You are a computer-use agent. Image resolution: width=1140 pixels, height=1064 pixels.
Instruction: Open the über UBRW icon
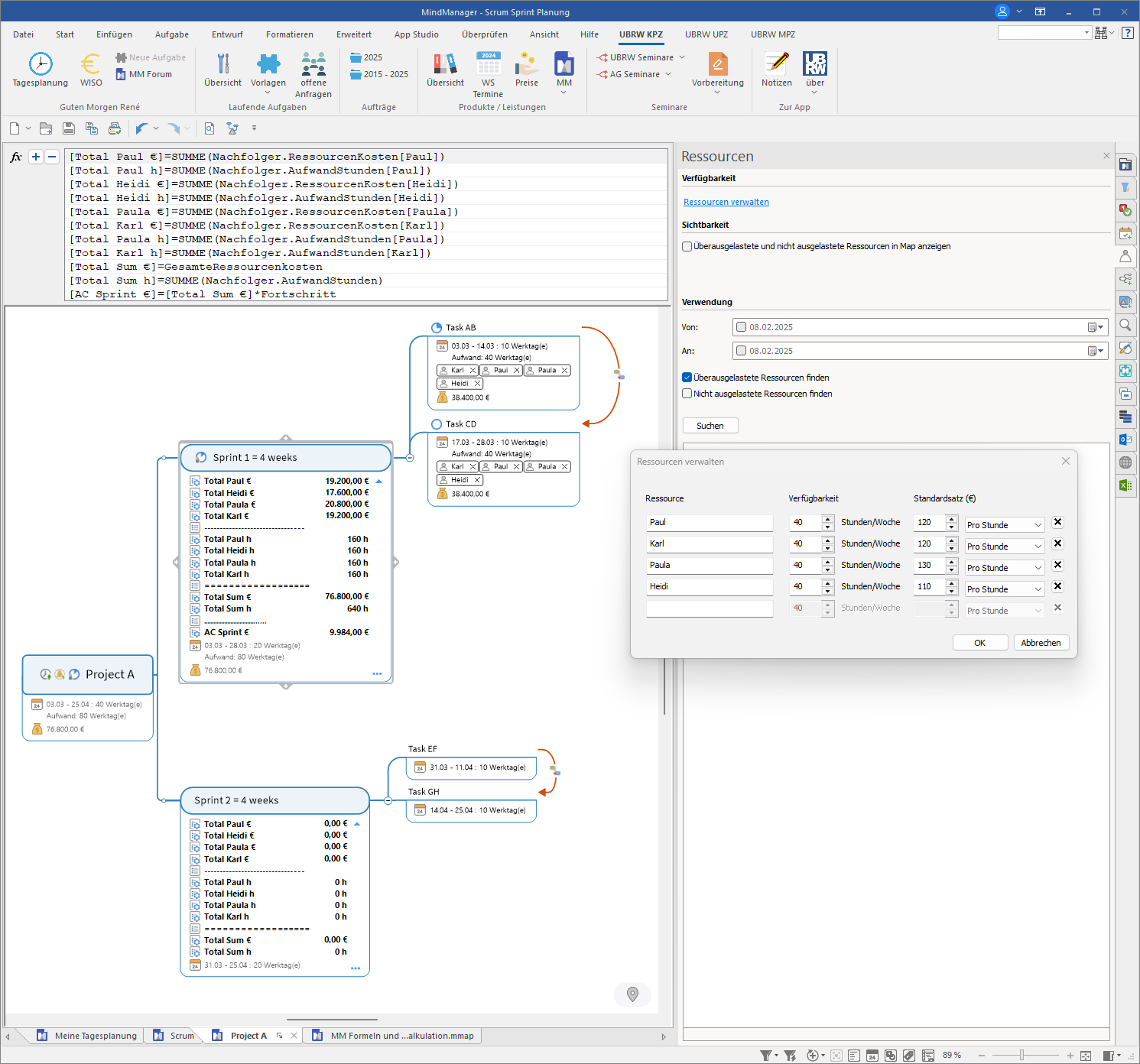815,63
